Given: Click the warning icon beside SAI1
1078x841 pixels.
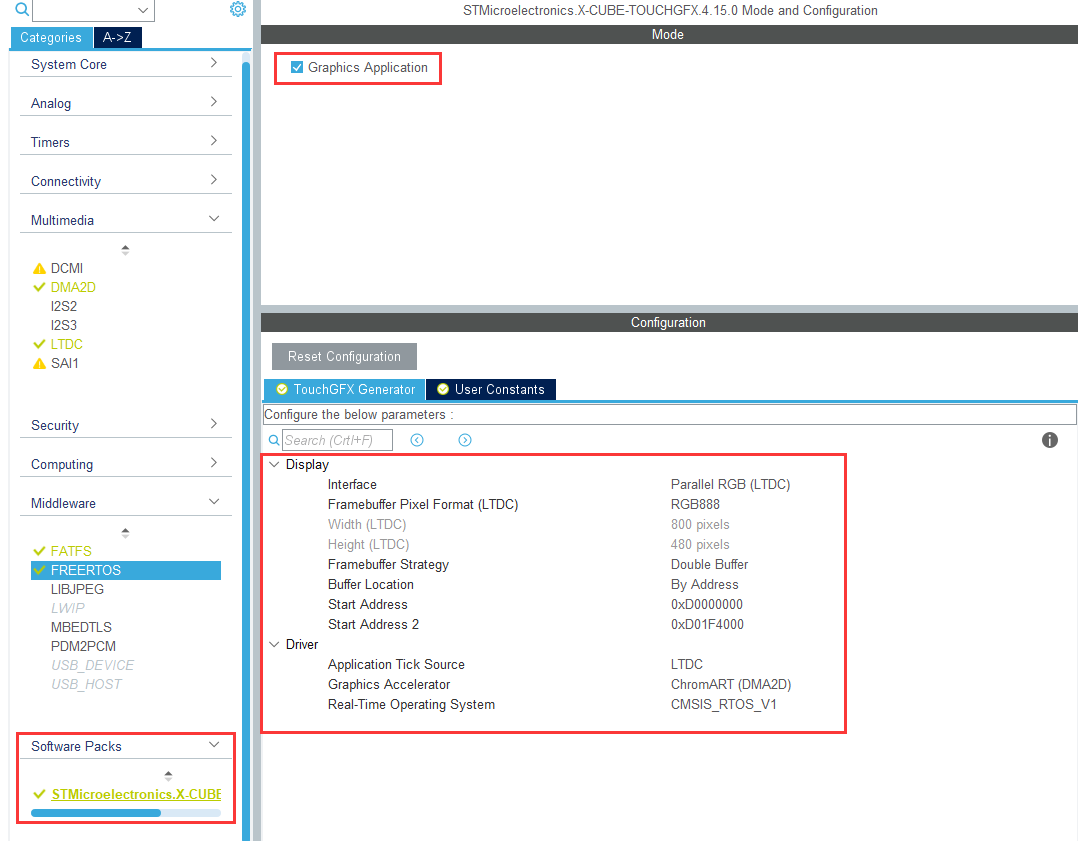Looking at the screenshot, I should click(x=39, y=363).
